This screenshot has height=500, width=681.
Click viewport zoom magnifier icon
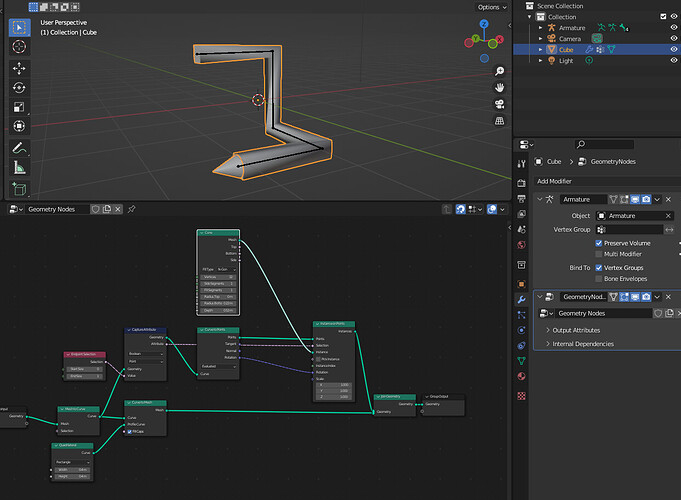499,71
